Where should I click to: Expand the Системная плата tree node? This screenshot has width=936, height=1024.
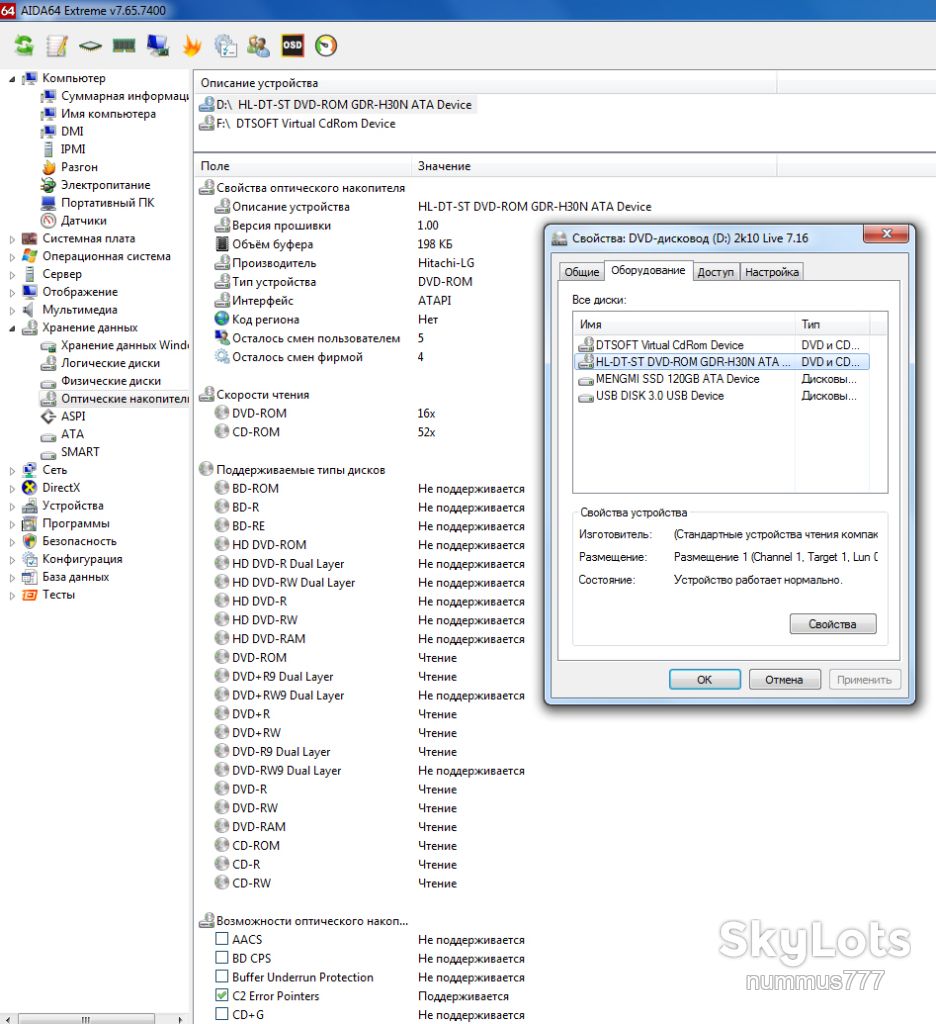12,239
